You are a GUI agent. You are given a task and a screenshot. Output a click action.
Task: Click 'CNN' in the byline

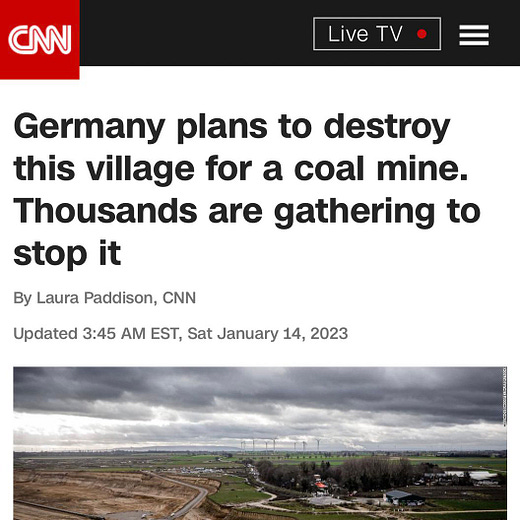pyautogui.click(x=179, y=298)
